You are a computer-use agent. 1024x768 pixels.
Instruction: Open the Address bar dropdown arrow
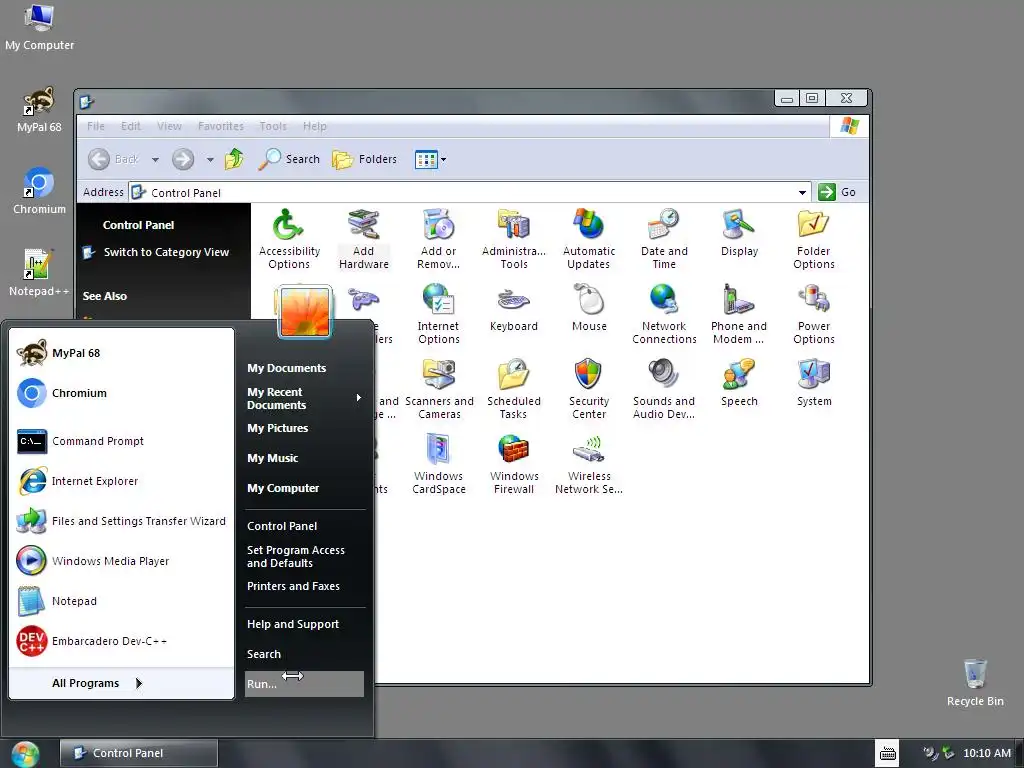[802, 193]
